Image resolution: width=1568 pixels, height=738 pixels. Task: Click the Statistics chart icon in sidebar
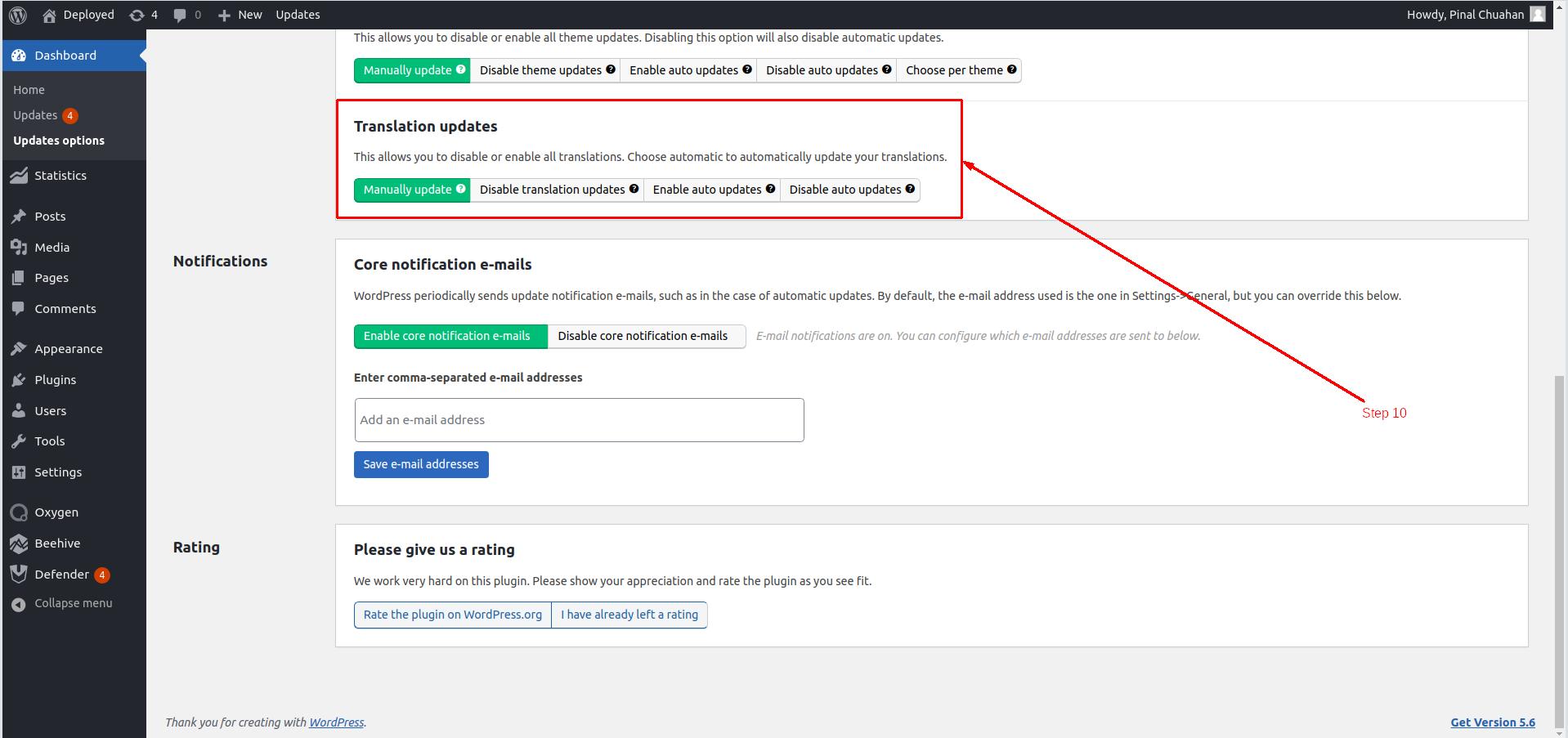pos(19,176)
